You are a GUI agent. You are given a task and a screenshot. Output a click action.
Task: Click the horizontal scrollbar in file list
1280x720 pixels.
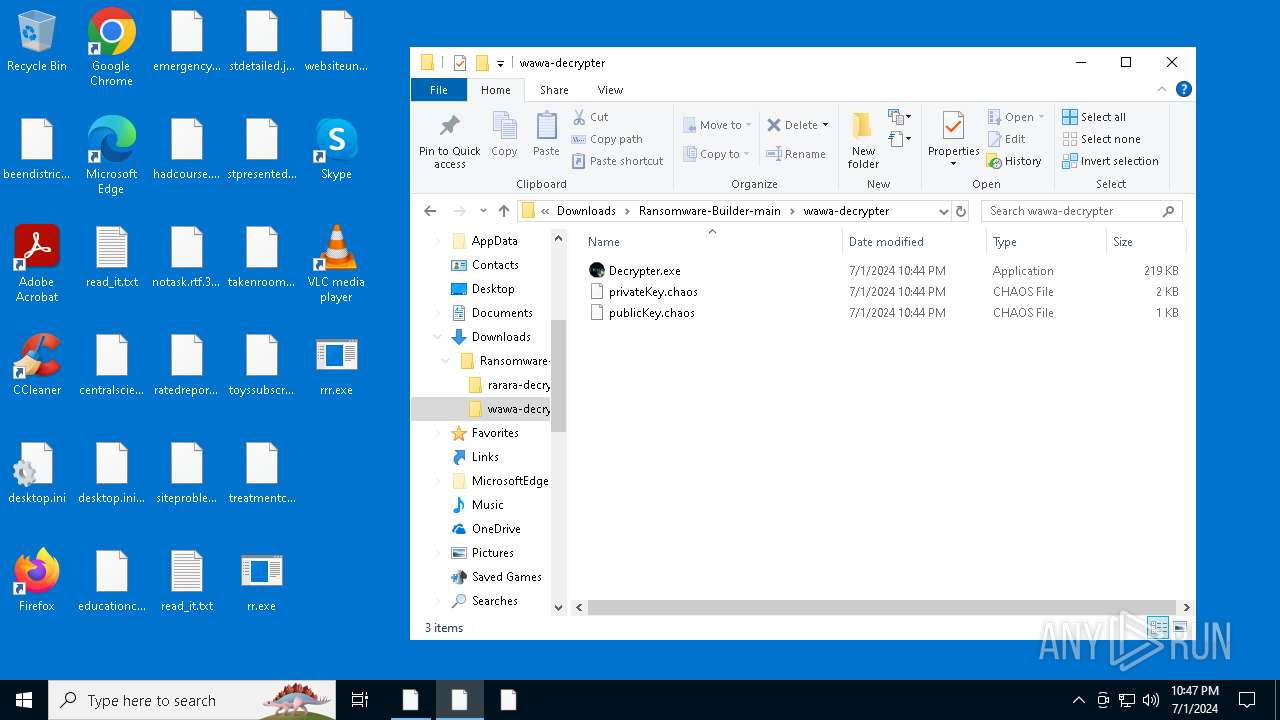(x=882, y=607)
